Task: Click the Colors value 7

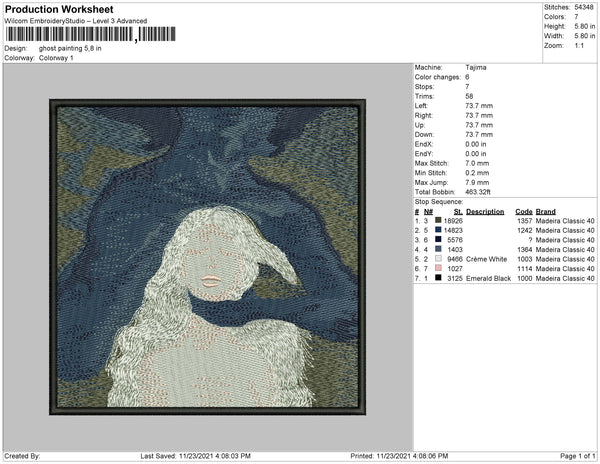Action: [x=576, y=17]
